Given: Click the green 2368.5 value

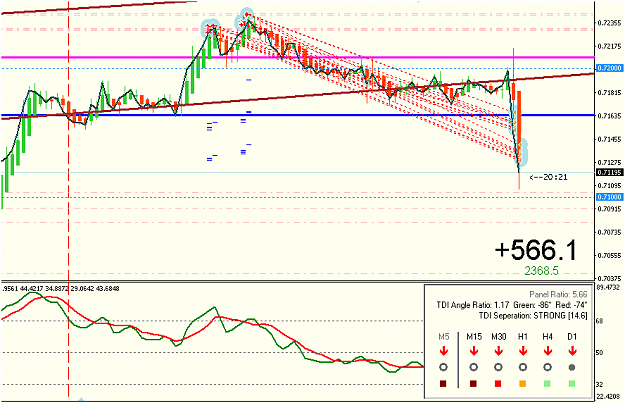Looking at the screenshot, I should coord(541,271).
